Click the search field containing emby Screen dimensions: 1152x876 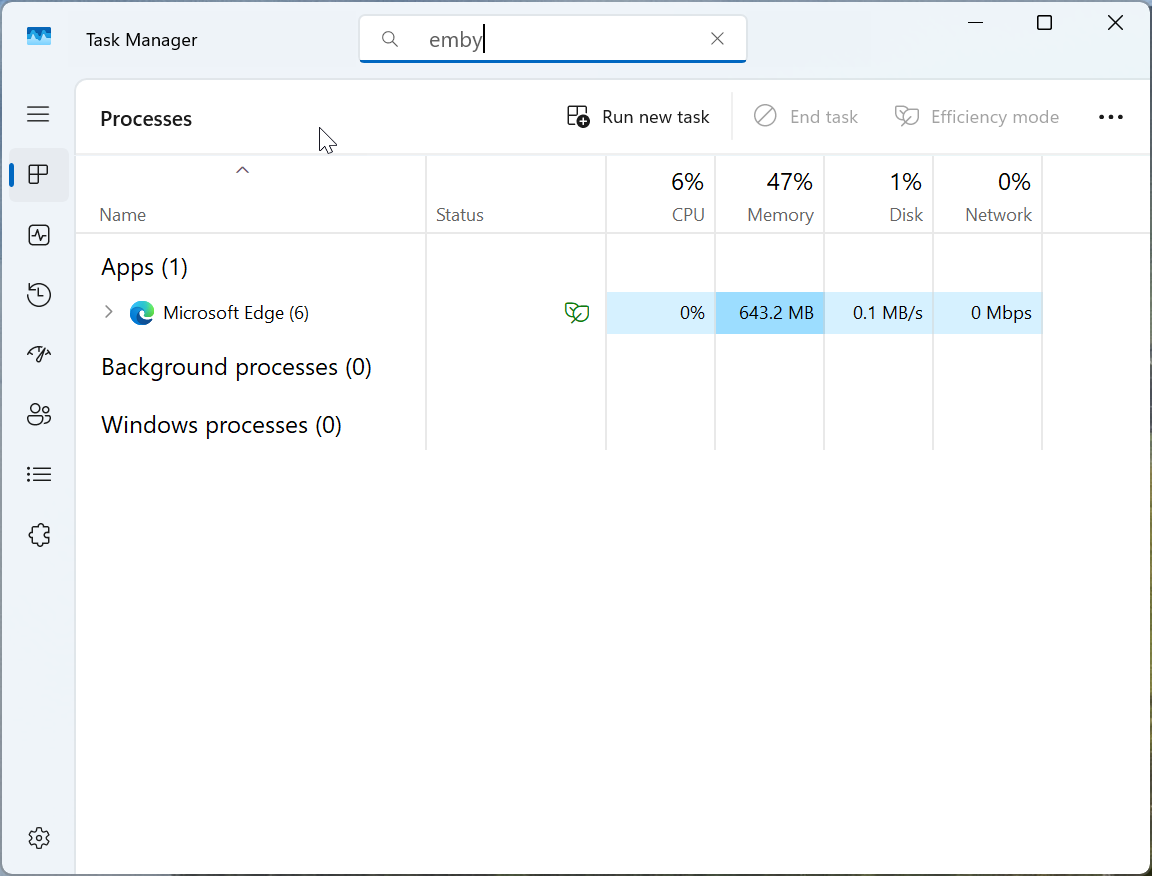click(560, 40)
